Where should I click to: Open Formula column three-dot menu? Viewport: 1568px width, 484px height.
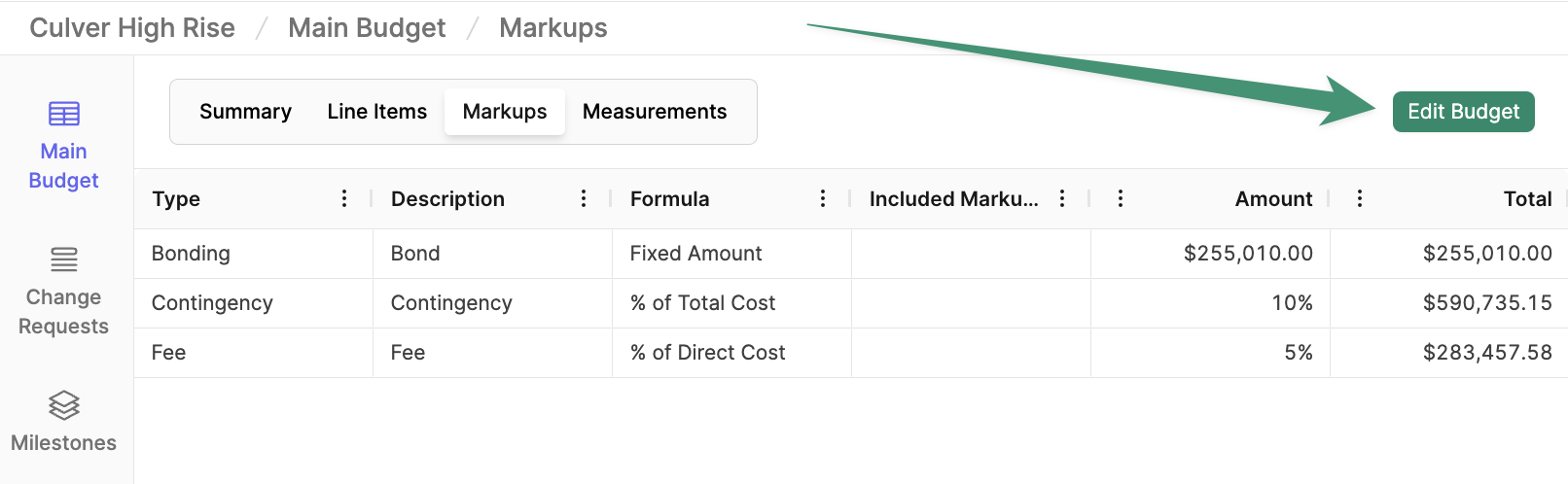(x=823, y=198)
